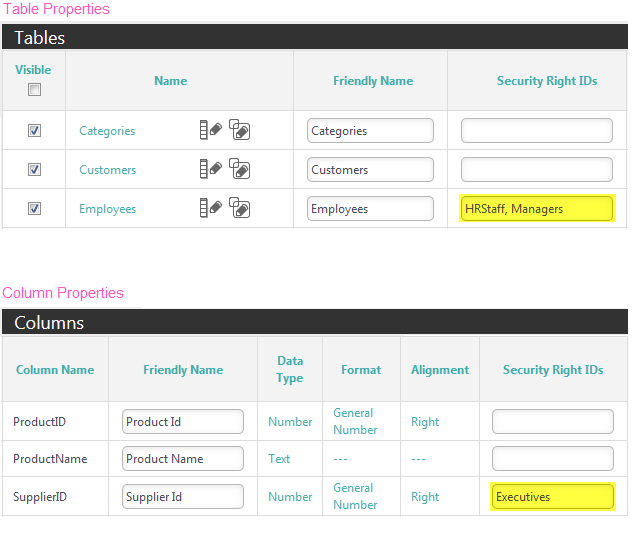
Task: Click the Column Properties heading
Action: (x=63, y=293)
